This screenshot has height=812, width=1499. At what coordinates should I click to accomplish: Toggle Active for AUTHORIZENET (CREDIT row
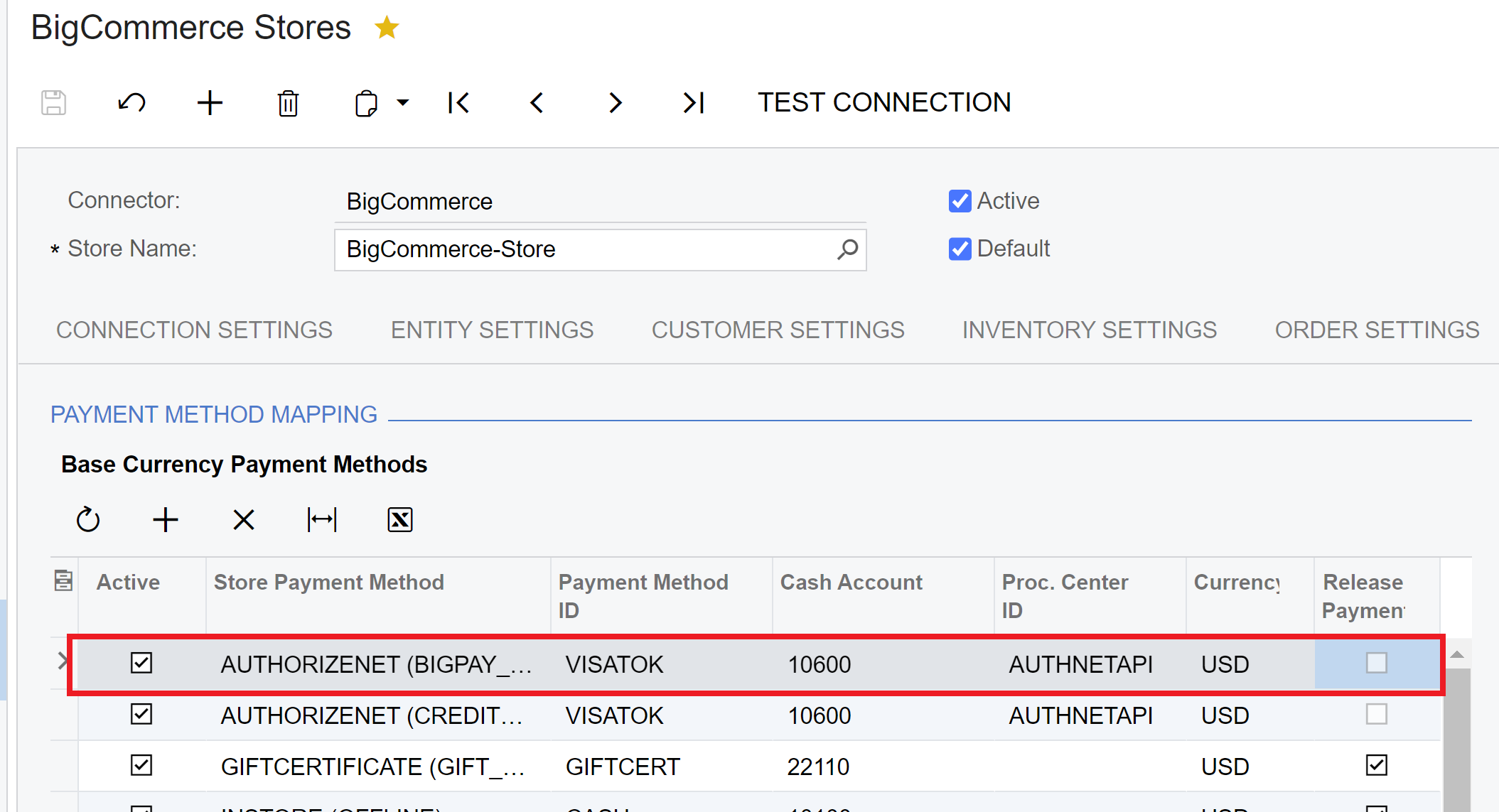point(141,714)
